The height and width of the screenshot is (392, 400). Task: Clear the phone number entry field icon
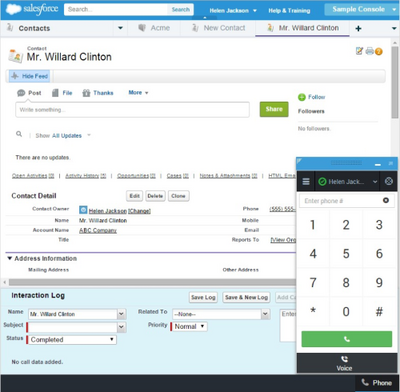386,200
